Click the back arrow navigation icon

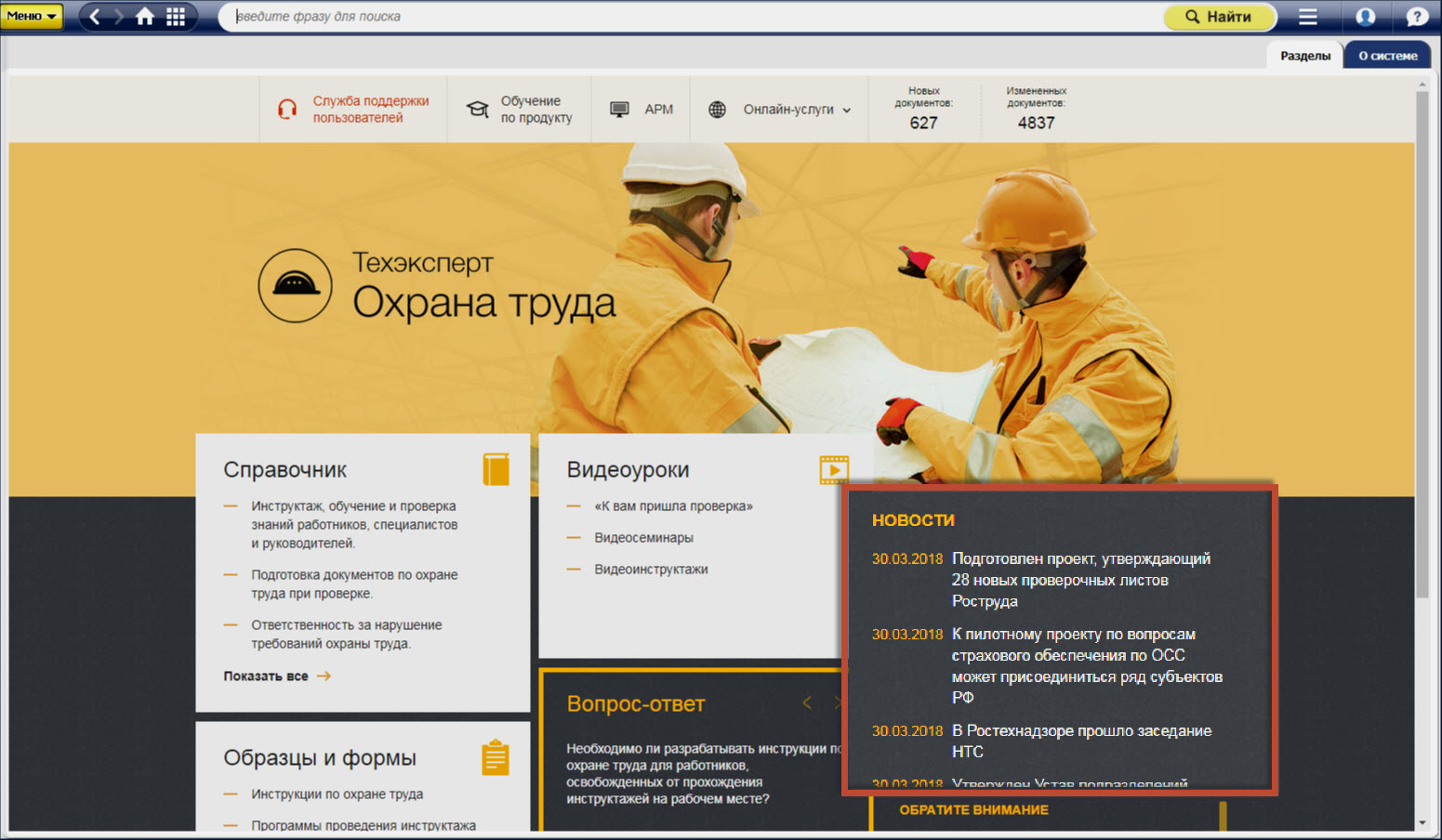(x=95, y=17)
